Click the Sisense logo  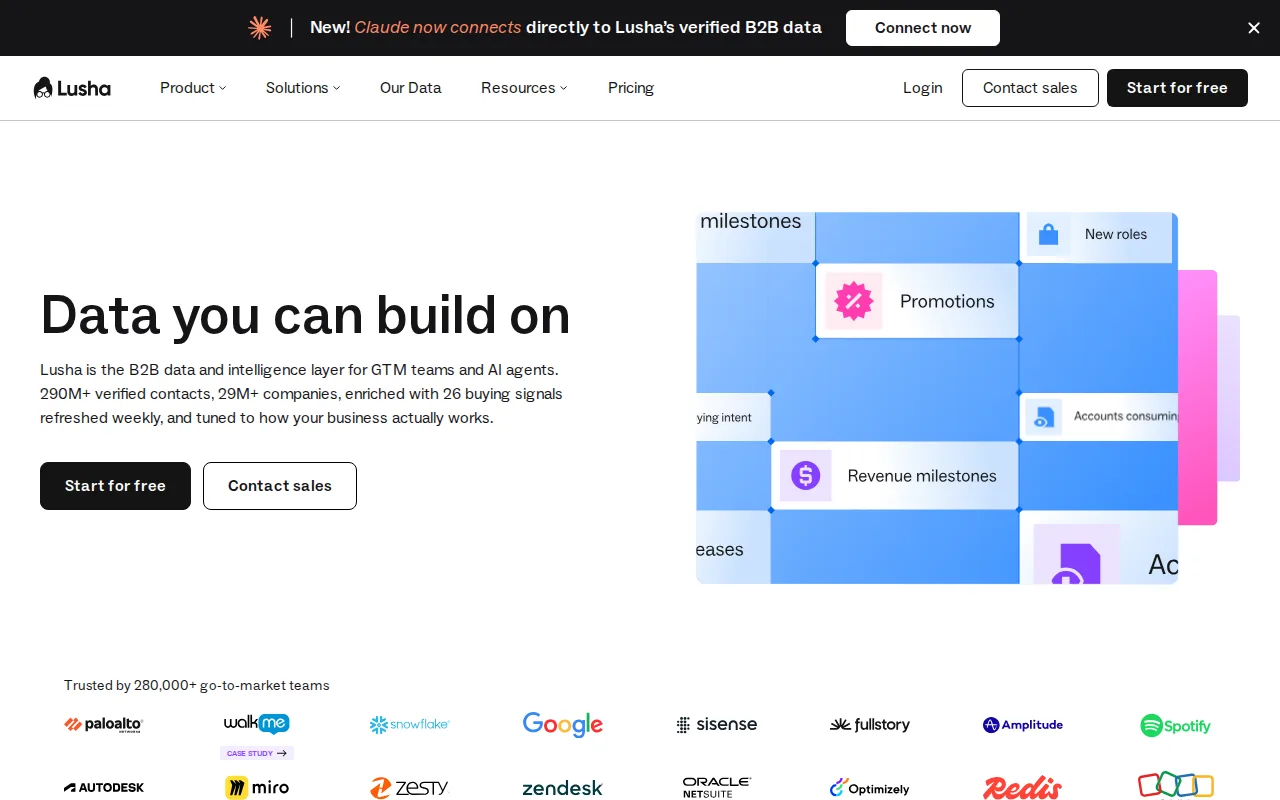[717, 725]
